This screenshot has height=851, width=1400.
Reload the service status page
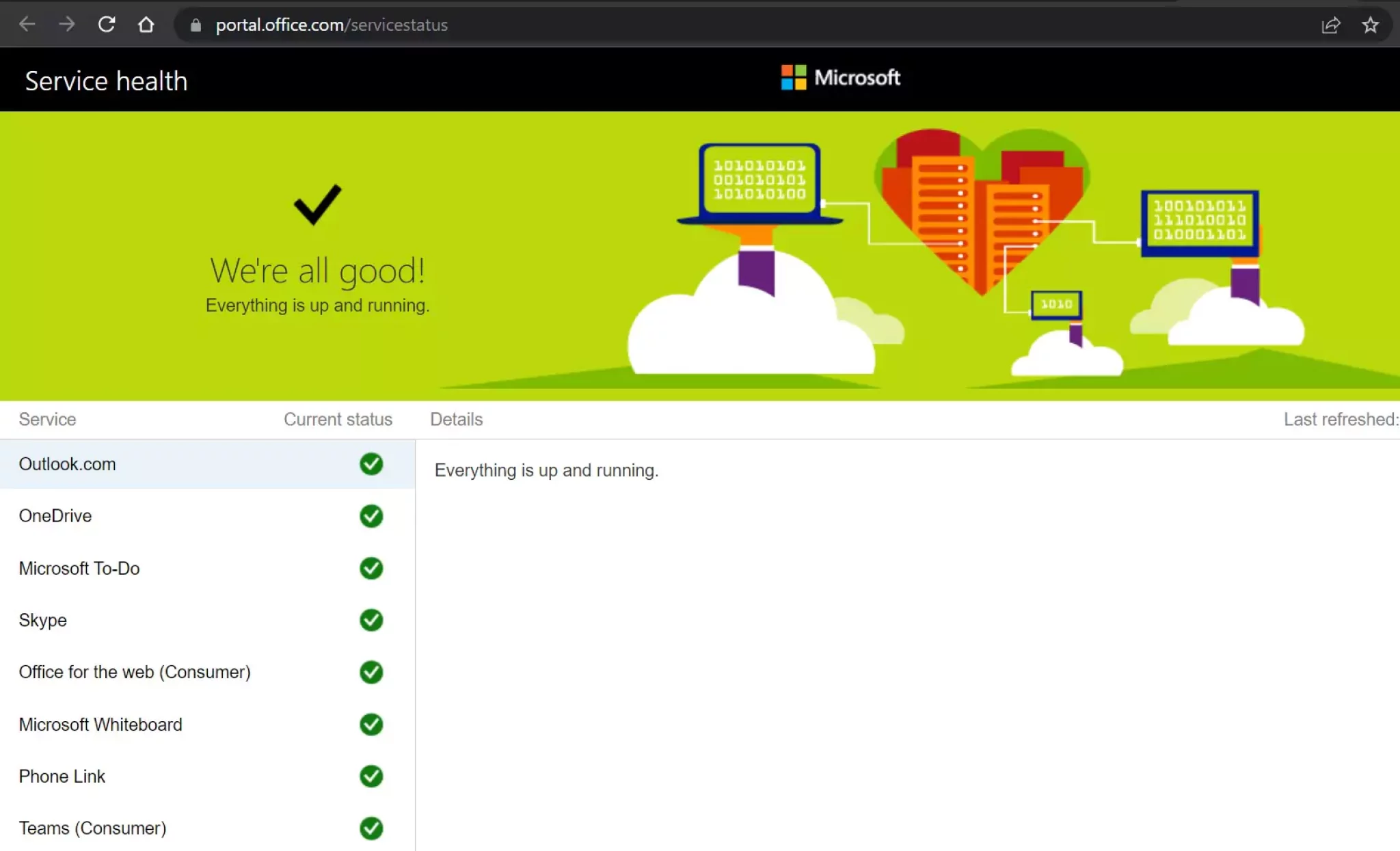(106, 25)
